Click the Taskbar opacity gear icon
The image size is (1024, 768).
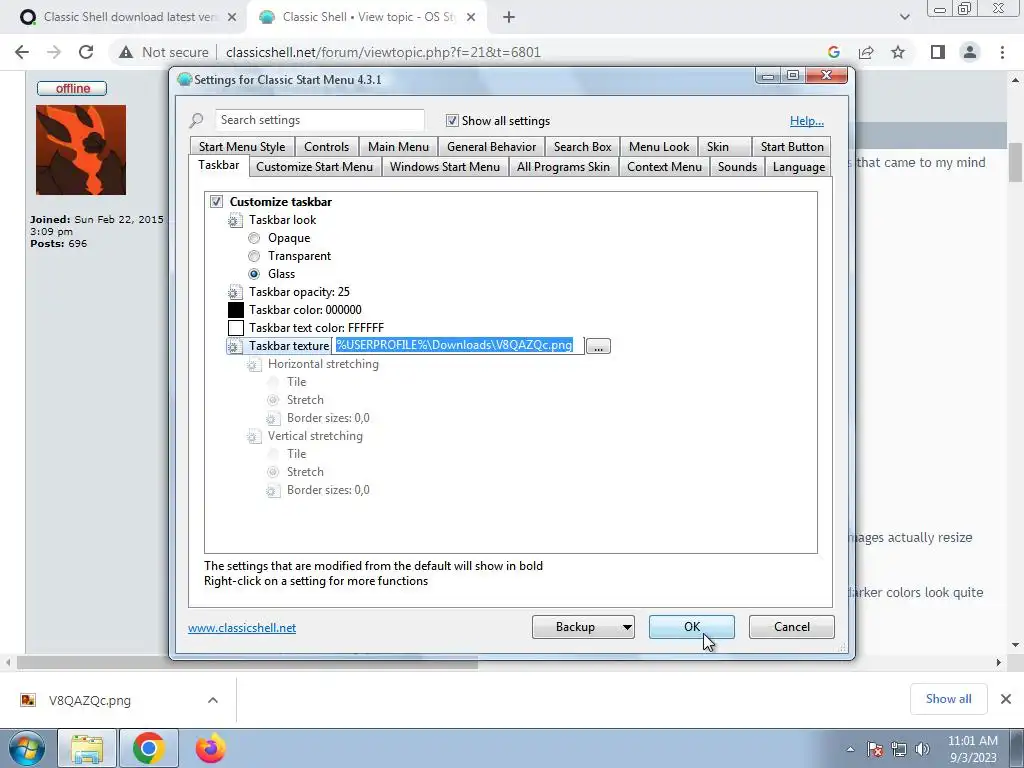pos(235,293)
